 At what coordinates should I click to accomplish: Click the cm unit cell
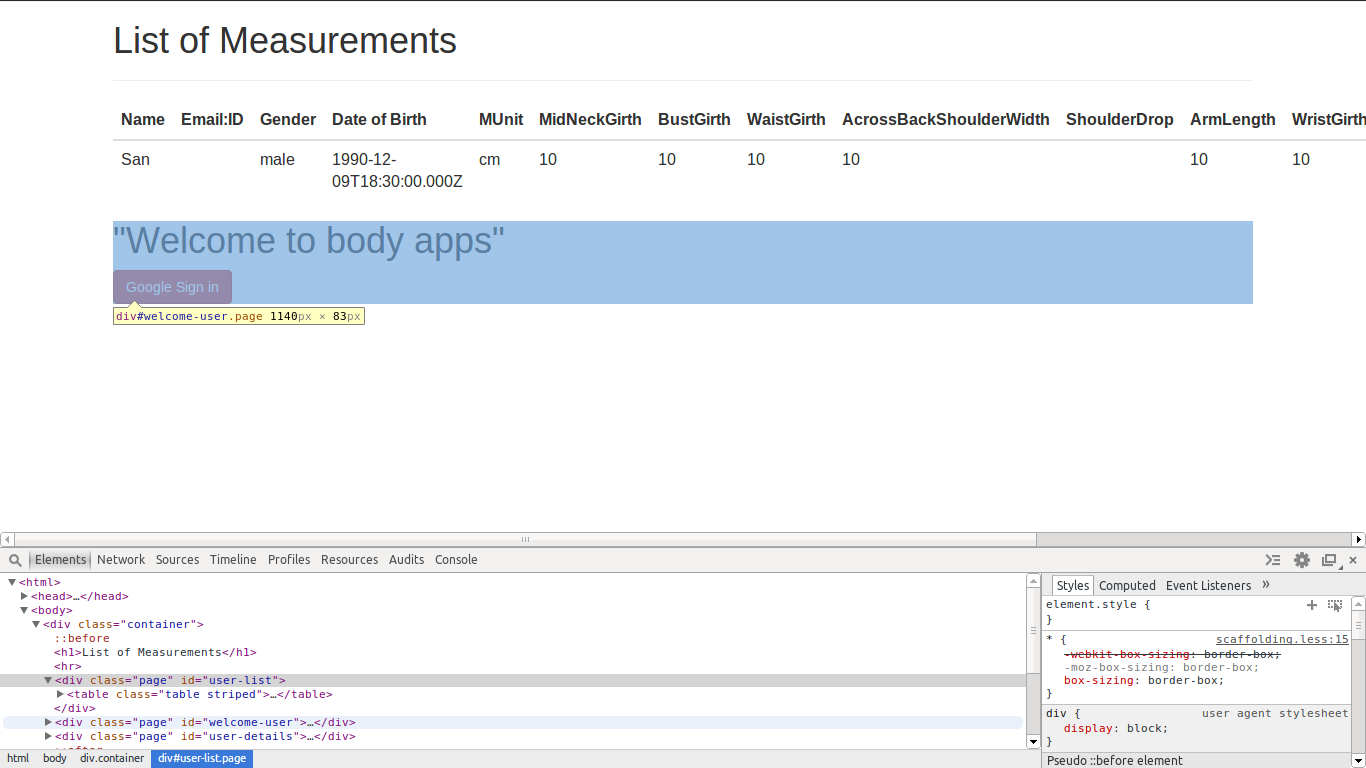click(x=489, y=159)
